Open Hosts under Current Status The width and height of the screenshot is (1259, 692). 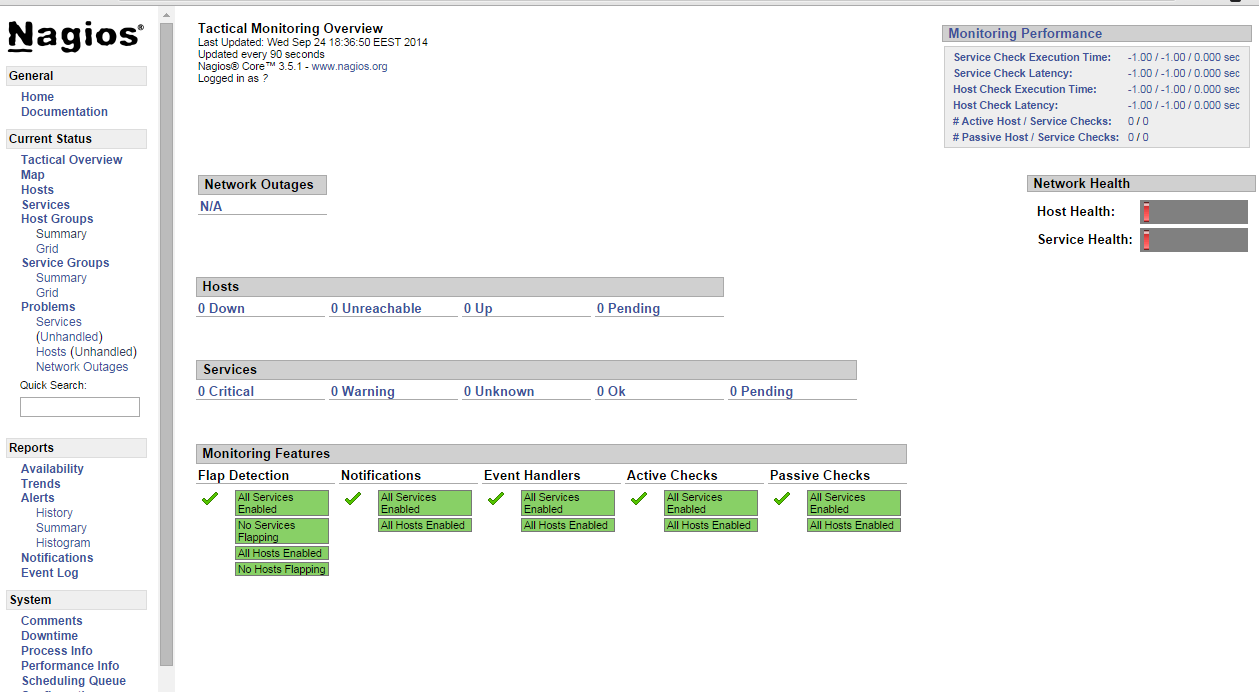point(38,190)
